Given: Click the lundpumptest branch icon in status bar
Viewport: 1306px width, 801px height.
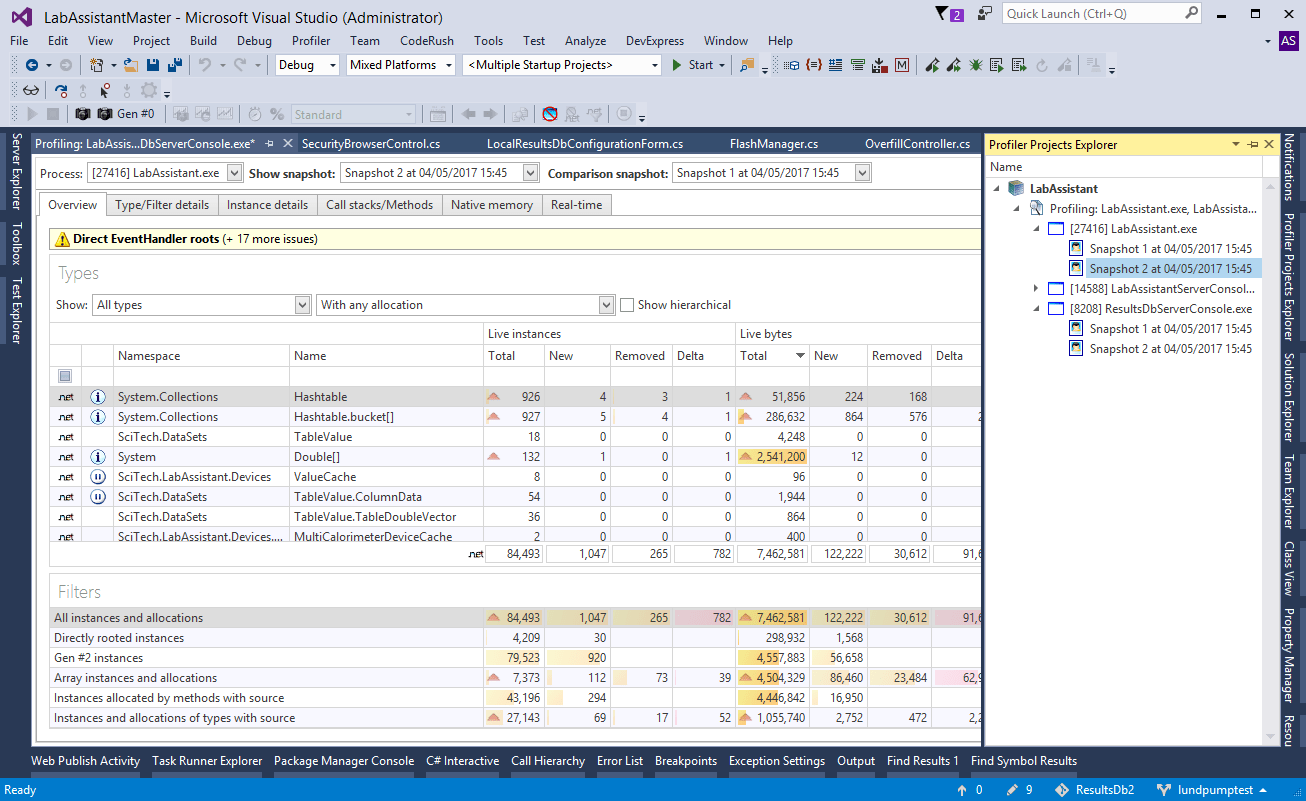Looking at the screenshot, I should (1164, 789).
